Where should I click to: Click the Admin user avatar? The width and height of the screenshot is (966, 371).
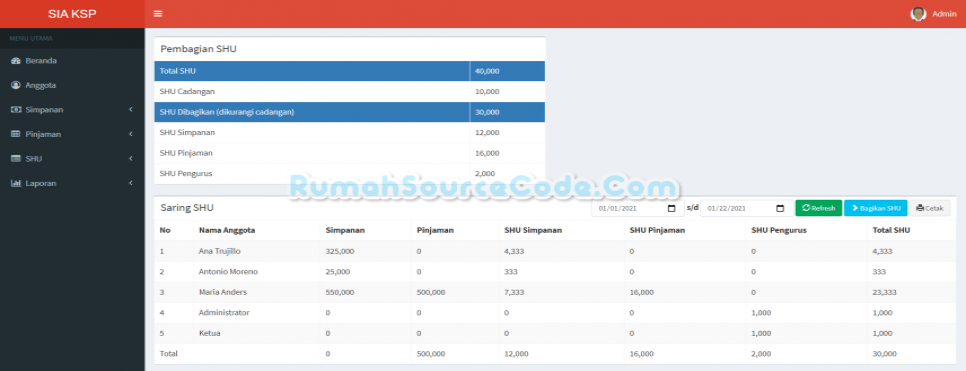(x=918, y=14)
